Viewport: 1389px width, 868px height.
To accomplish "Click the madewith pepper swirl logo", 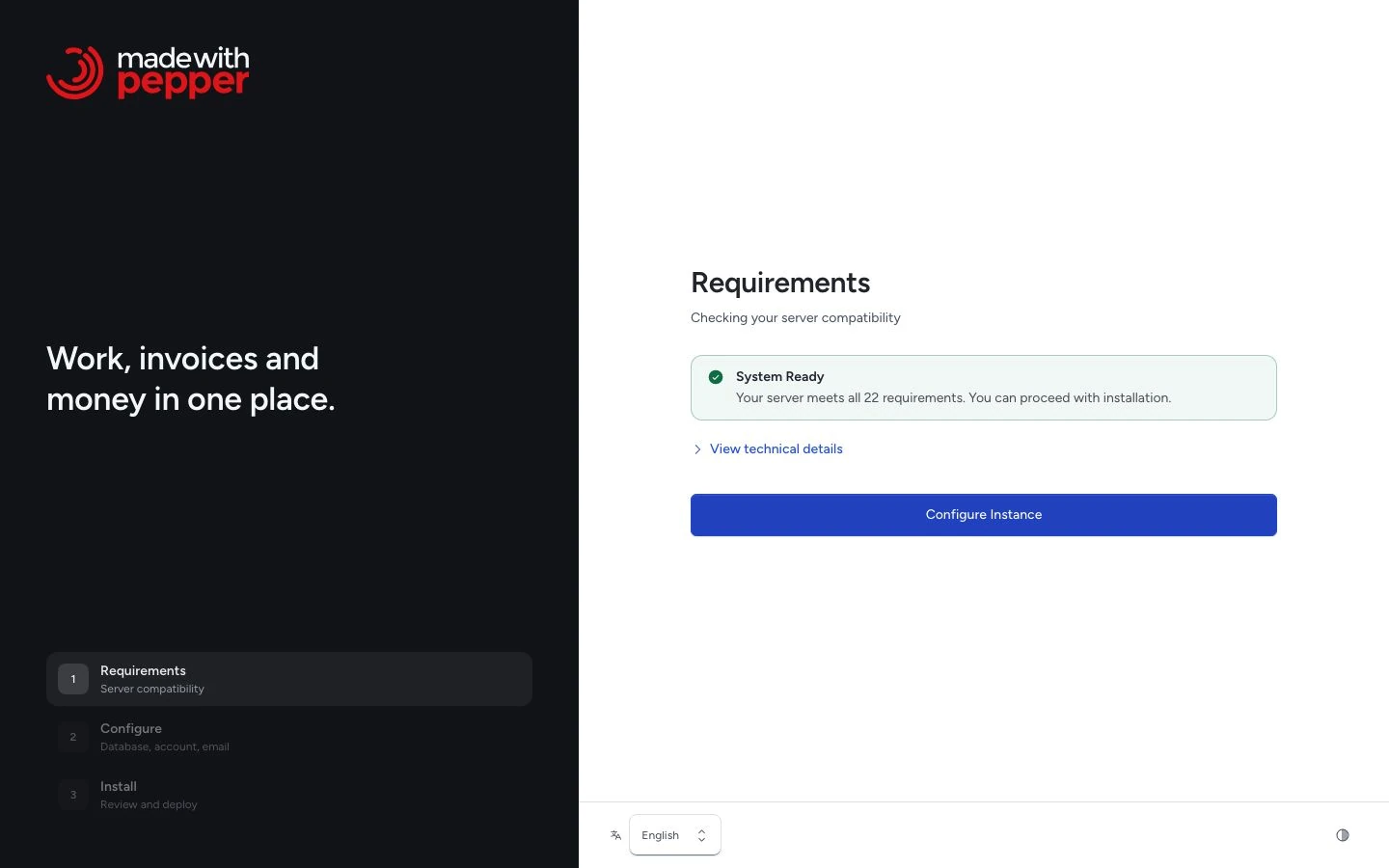I will point(74,72).
